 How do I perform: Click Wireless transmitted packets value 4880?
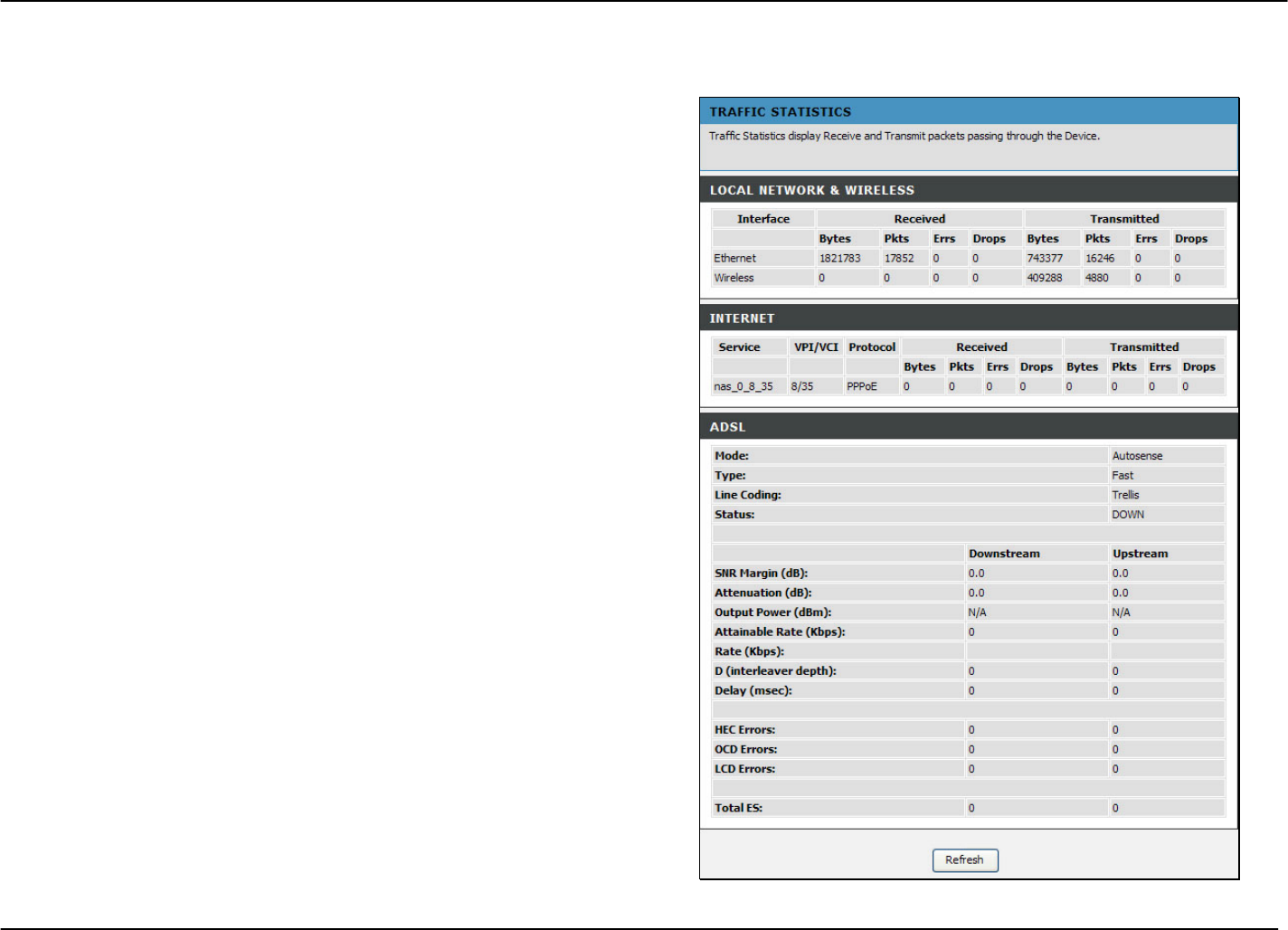(x=1096, y=279)
